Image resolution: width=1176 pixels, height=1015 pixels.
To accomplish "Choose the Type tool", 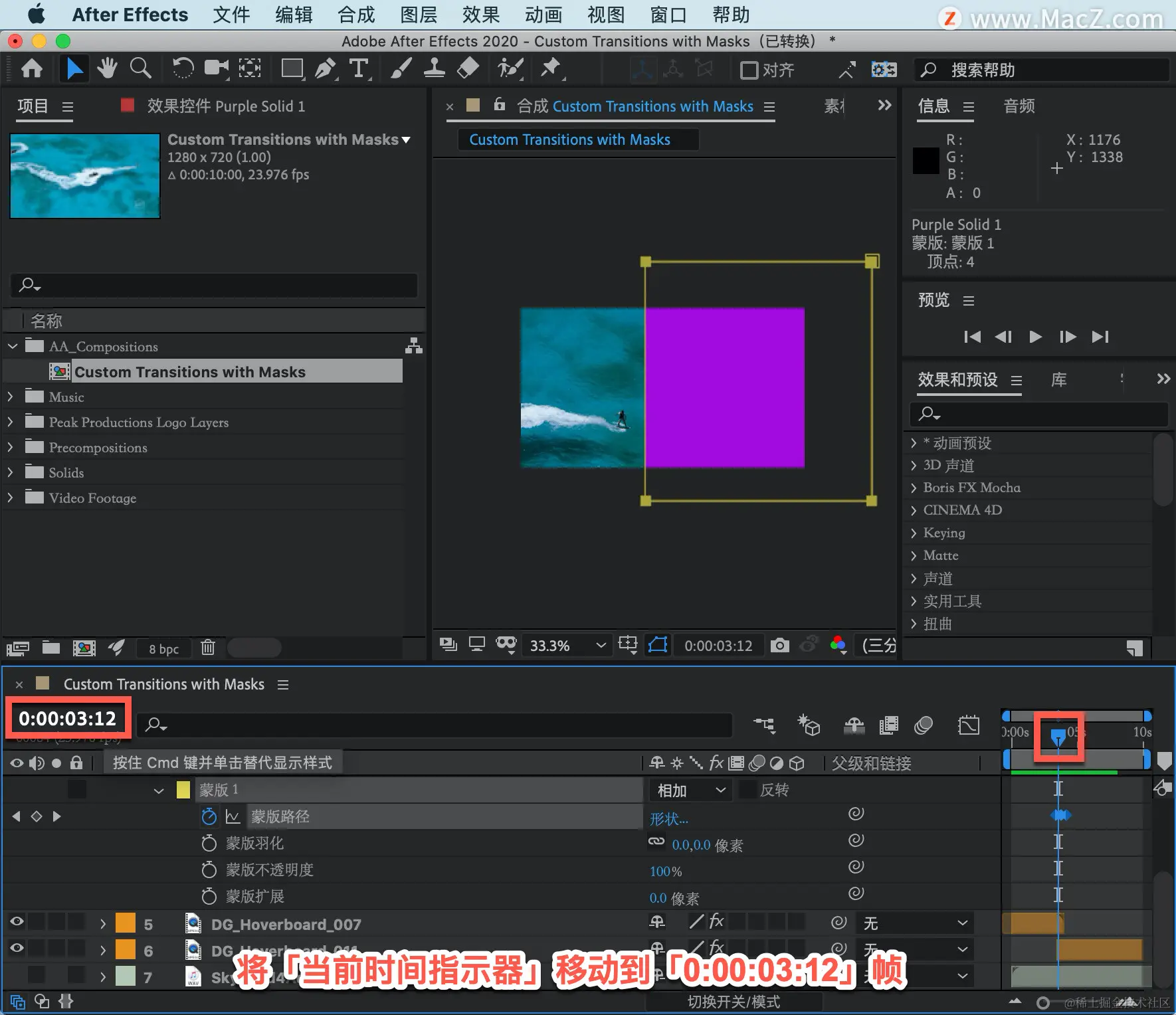I will (359, 68).
